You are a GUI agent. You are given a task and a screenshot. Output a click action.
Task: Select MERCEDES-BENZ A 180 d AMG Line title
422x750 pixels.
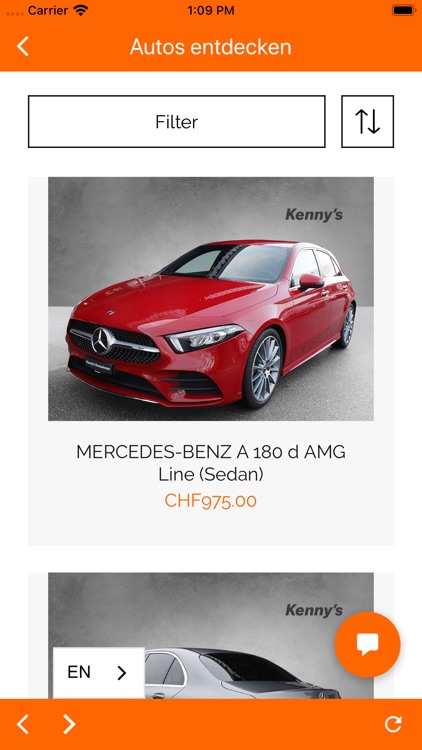(x=211, y=463)
